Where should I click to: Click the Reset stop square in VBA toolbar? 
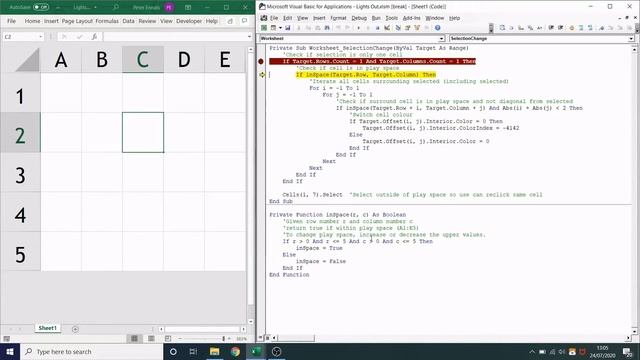click(378, 28)
